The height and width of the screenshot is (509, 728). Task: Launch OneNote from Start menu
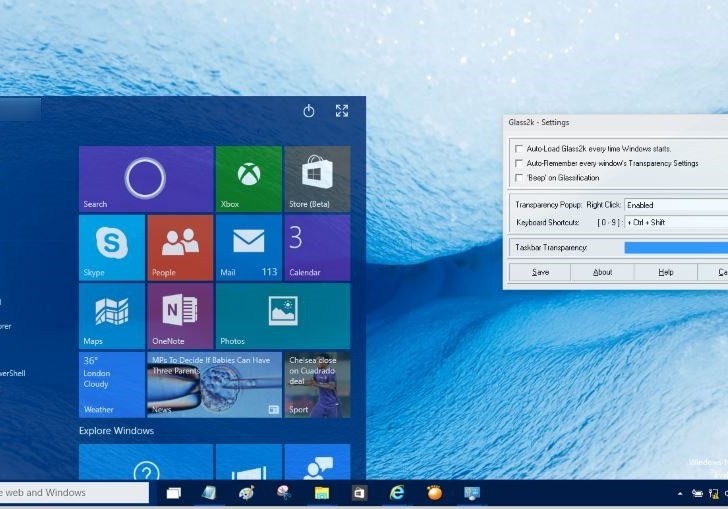180,315
